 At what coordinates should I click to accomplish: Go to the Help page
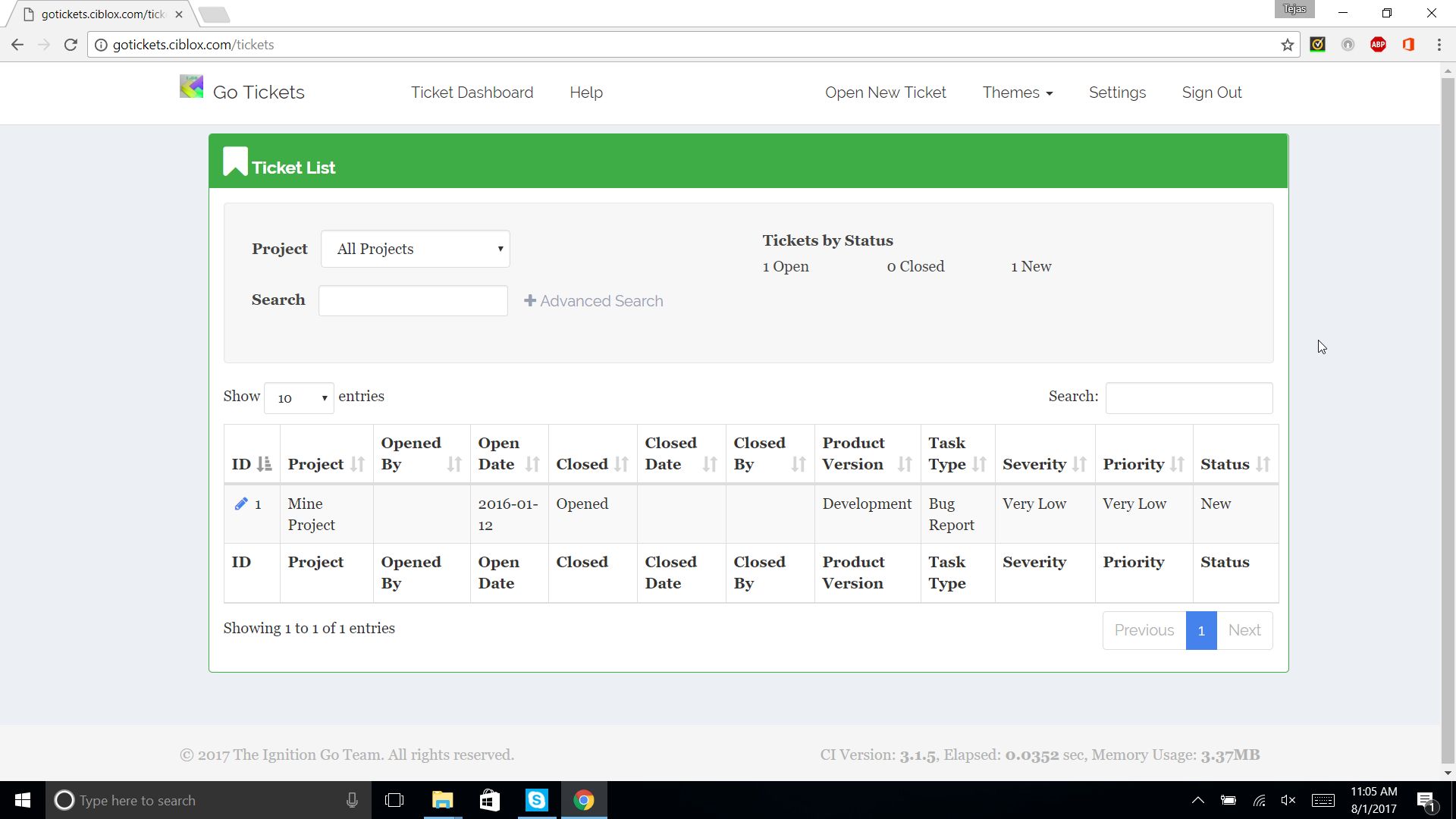click(585, 93)
